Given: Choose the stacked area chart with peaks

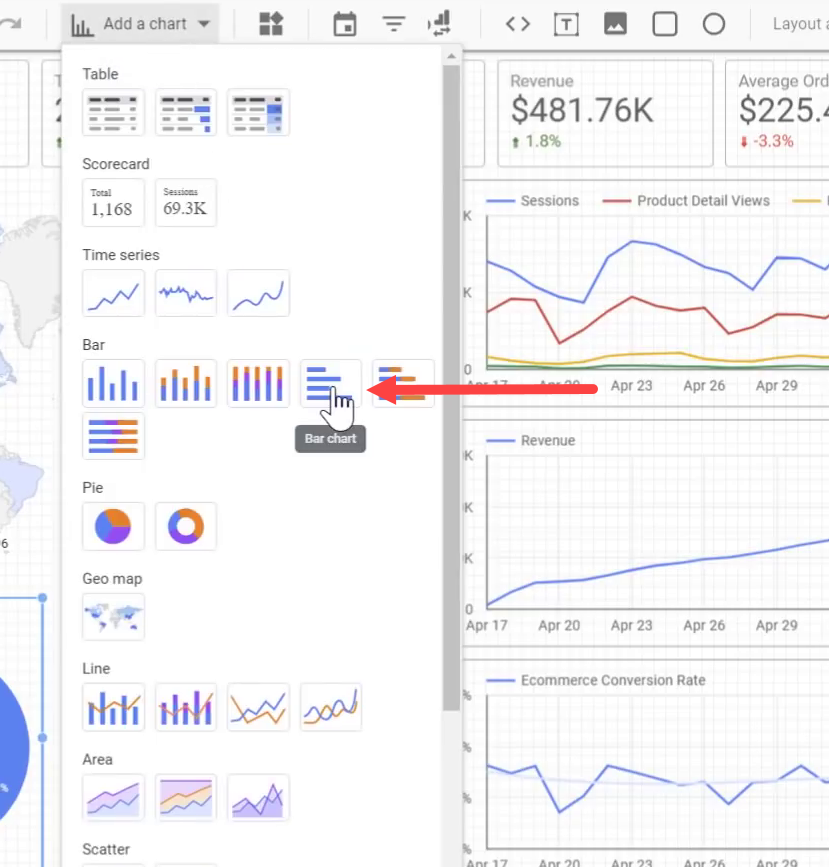Looking at the screenshot, I should pos(258,798).
